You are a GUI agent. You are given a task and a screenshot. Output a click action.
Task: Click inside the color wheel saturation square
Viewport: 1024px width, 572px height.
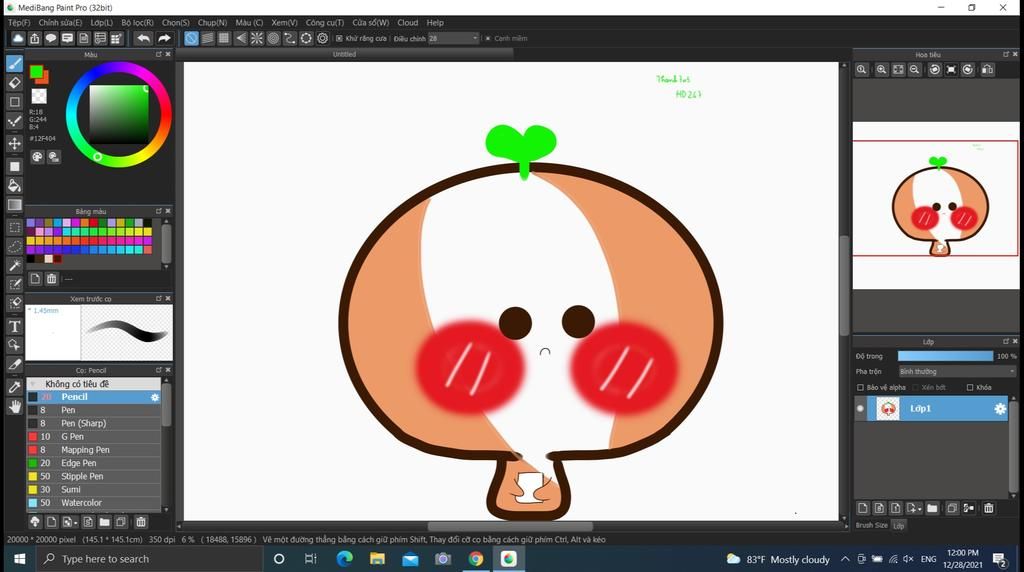(118, 114)
